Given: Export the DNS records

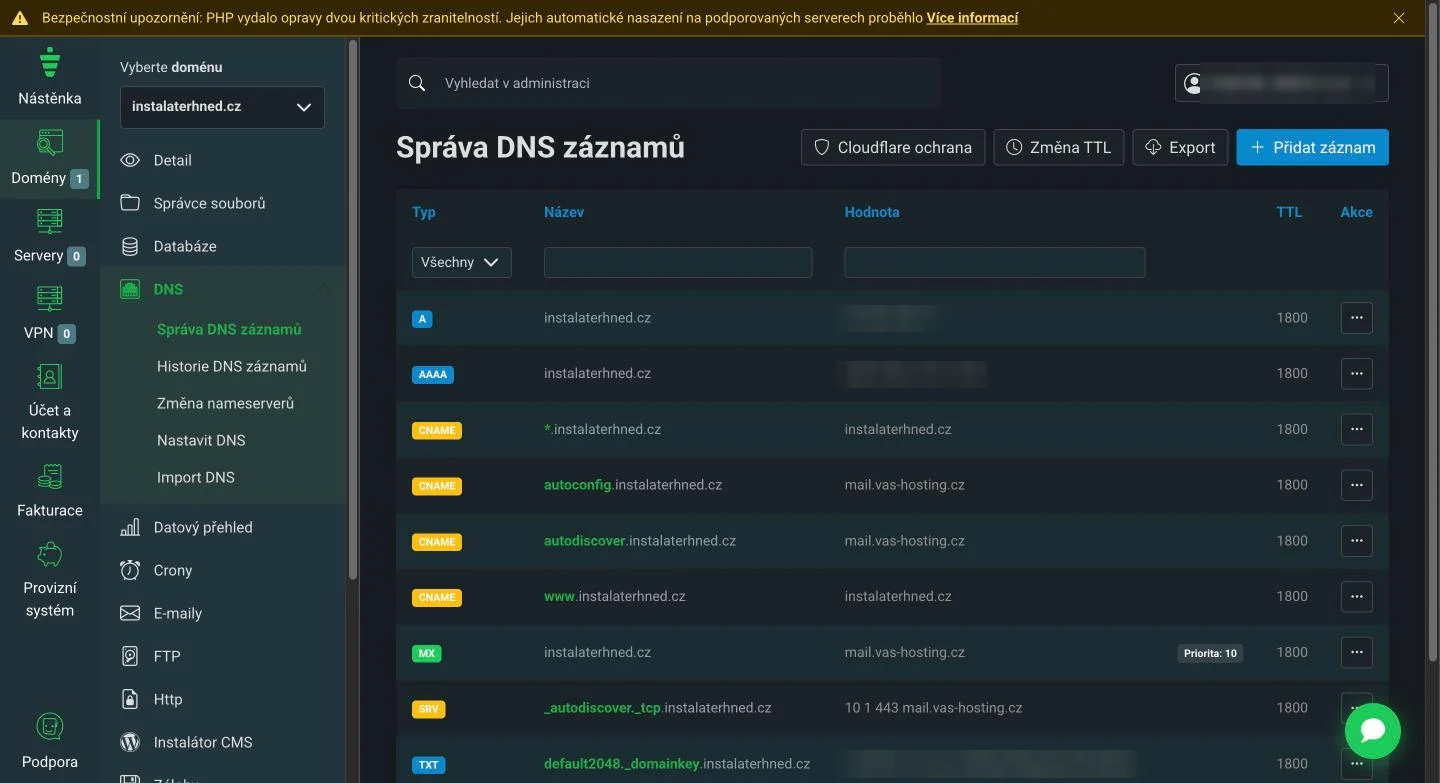Looking at the screenshot, I should (1180, 147).
